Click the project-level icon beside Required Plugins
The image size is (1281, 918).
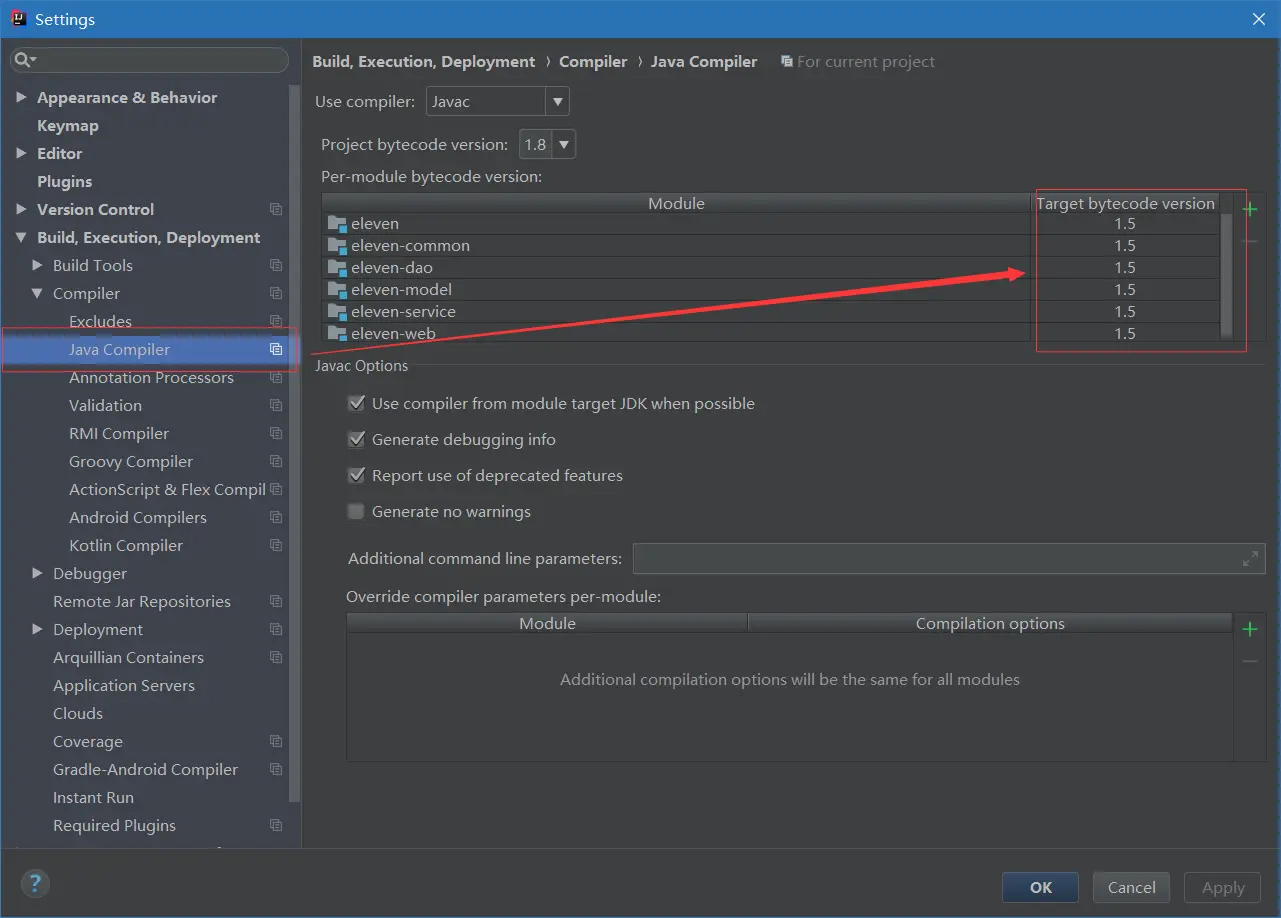[276, 826]
